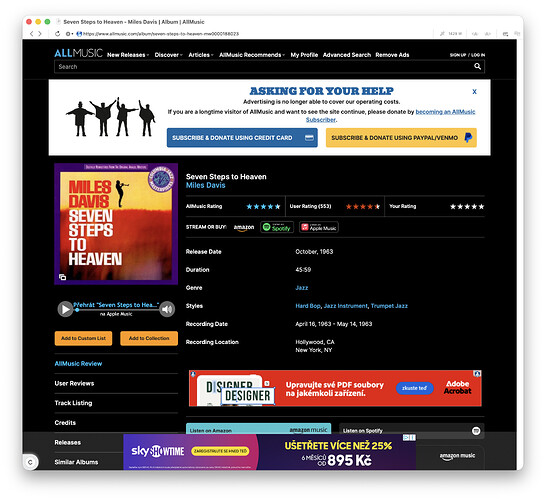Reload the page with the browser refresh icon

[x=57, y=34]
